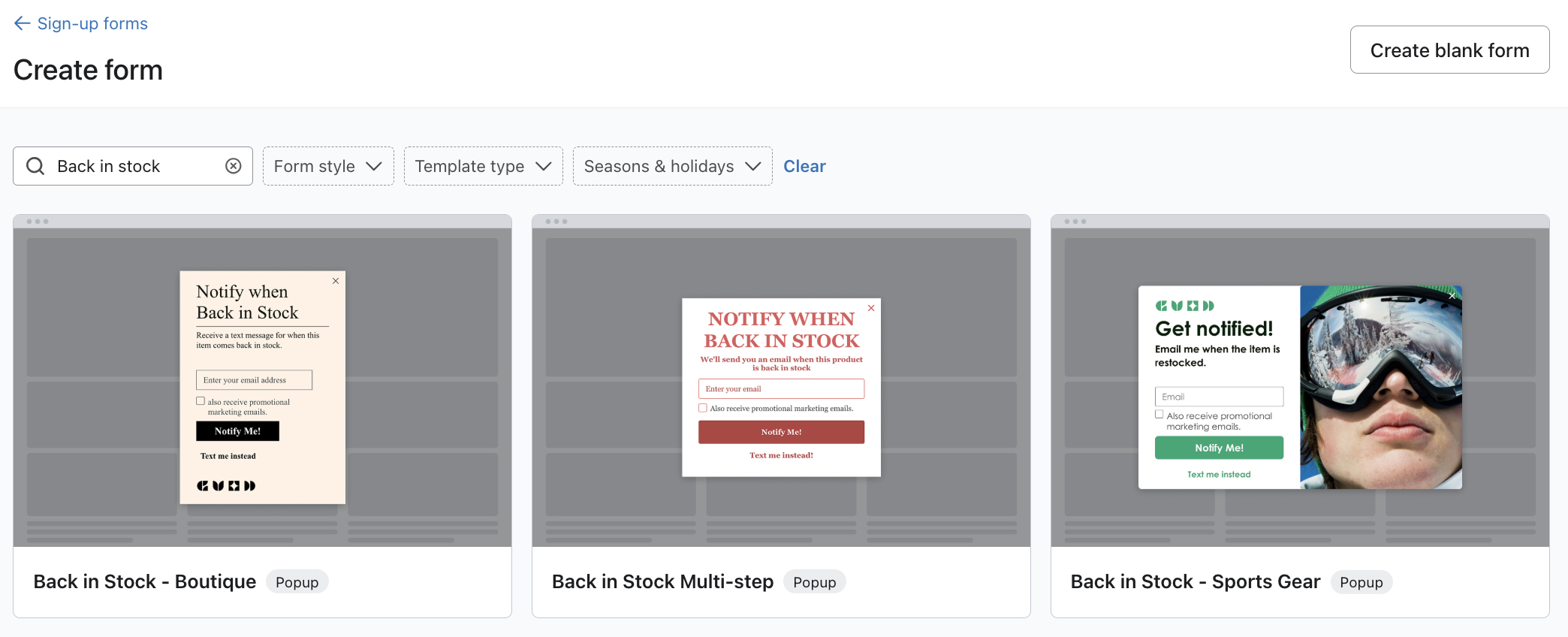Open the Form style dropdown
This screenshot has width=1568, height=637.
pyautogui.click(x=328, y=166)
